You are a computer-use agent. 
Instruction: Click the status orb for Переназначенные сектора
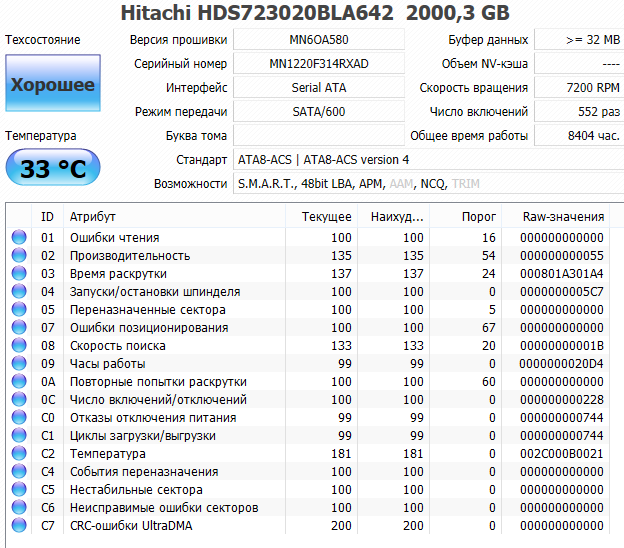pos(18,310)
